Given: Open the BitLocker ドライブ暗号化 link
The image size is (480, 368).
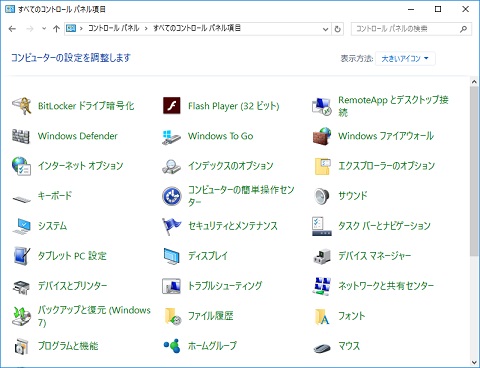Looking at the screenshot, I should click(86, 106).
